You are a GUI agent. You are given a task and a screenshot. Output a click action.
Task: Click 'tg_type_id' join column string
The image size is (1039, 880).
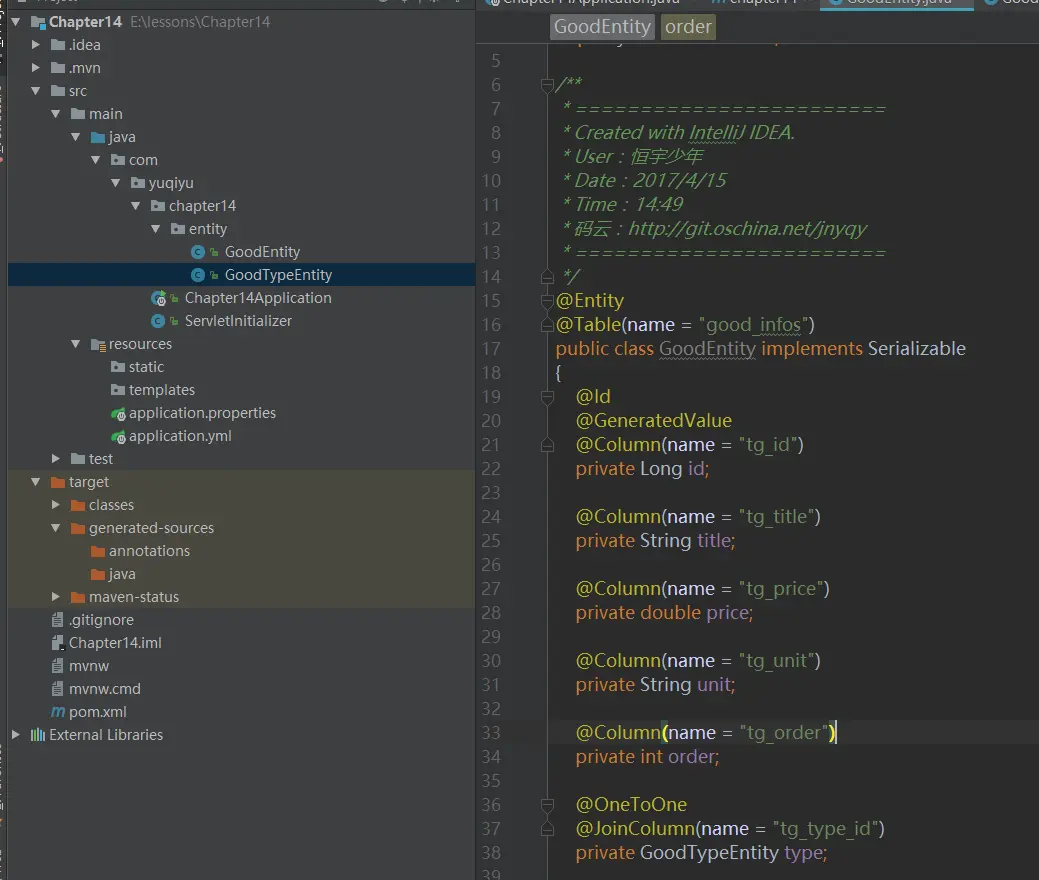826,828
